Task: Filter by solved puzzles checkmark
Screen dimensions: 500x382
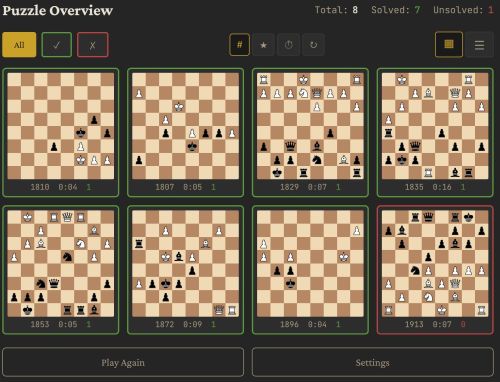Action: point(57,45)
